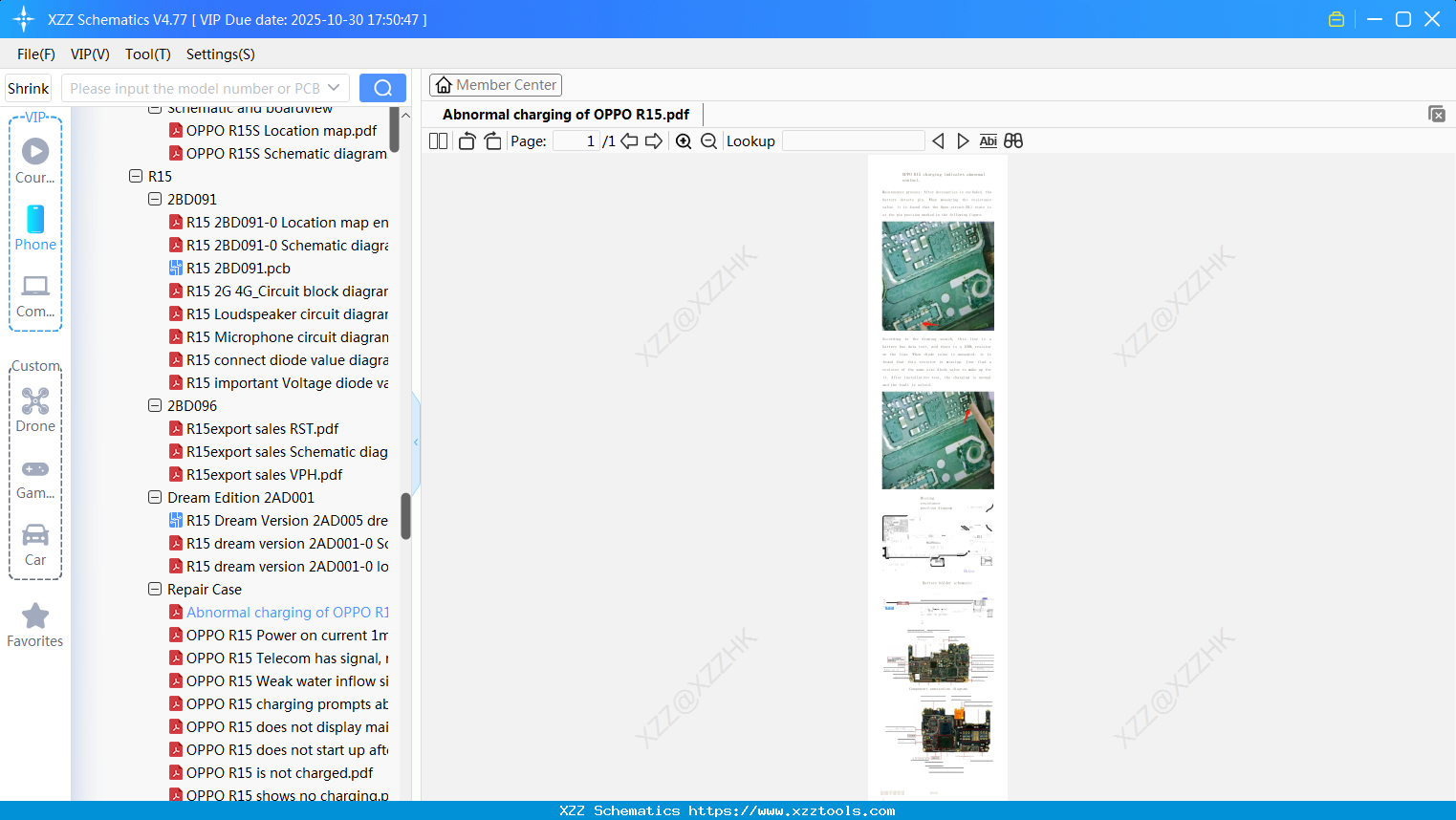
Task: Open the Member Center
Action: pyautogui.click(x=495, y=85)
